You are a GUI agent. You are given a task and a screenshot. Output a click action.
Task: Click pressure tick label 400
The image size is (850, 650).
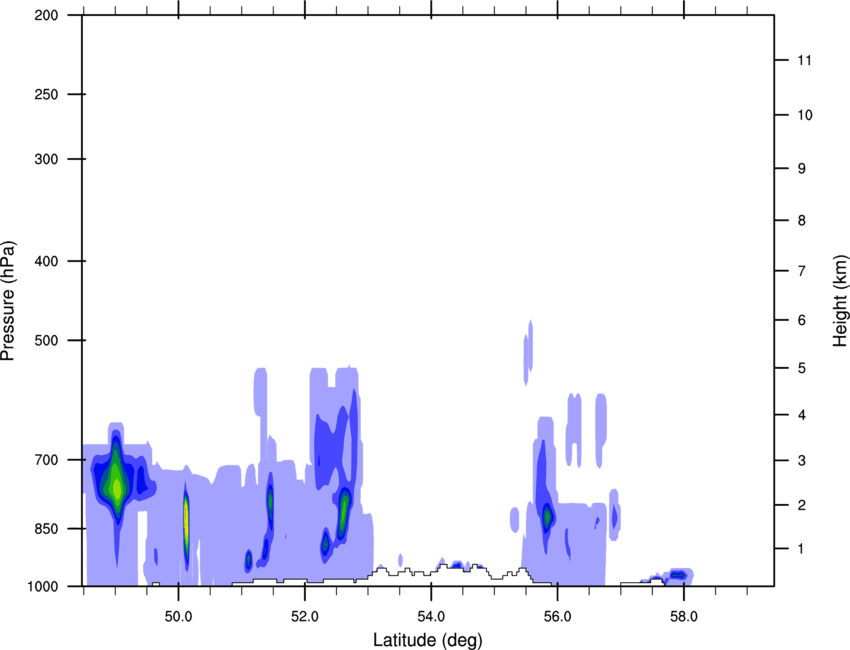pos(46,261)
